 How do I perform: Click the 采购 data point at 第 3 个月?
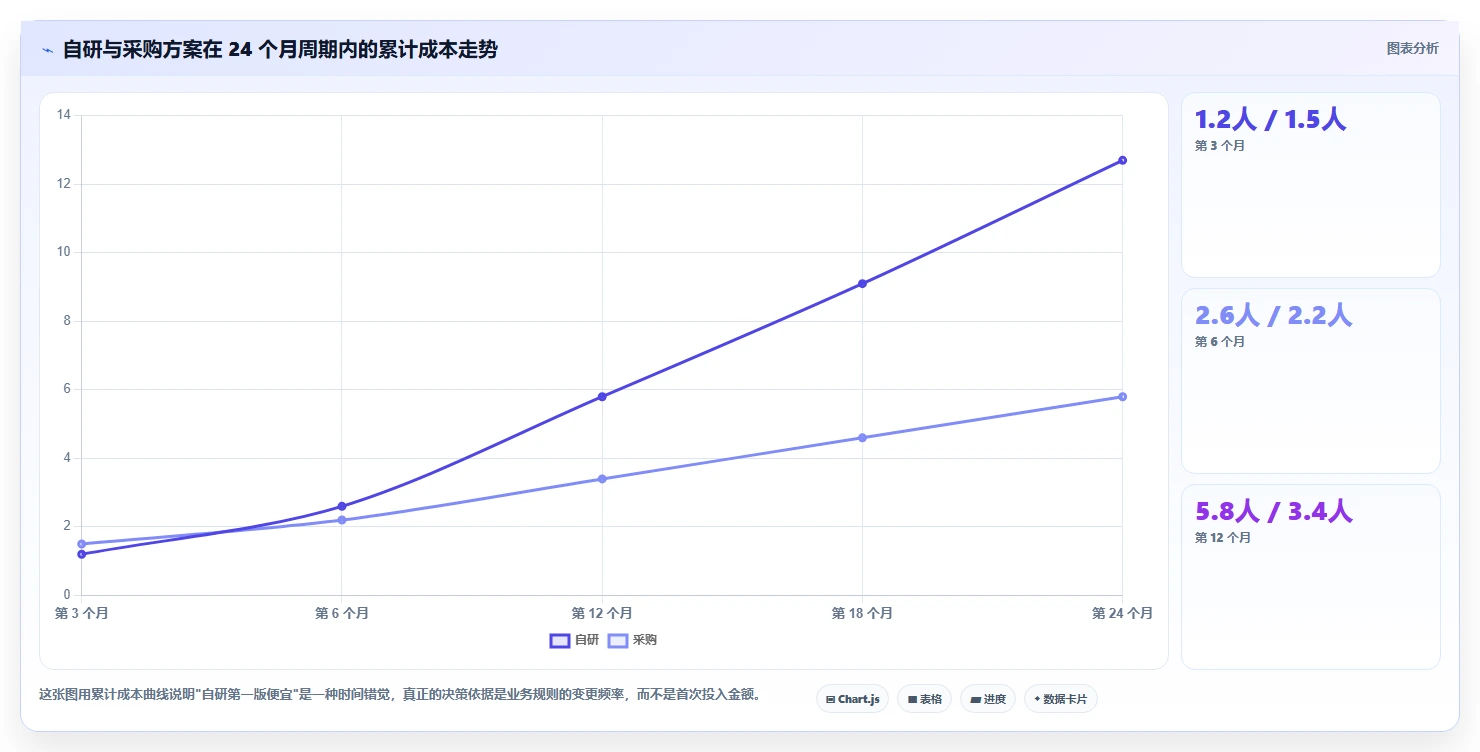tap(81, 544)
